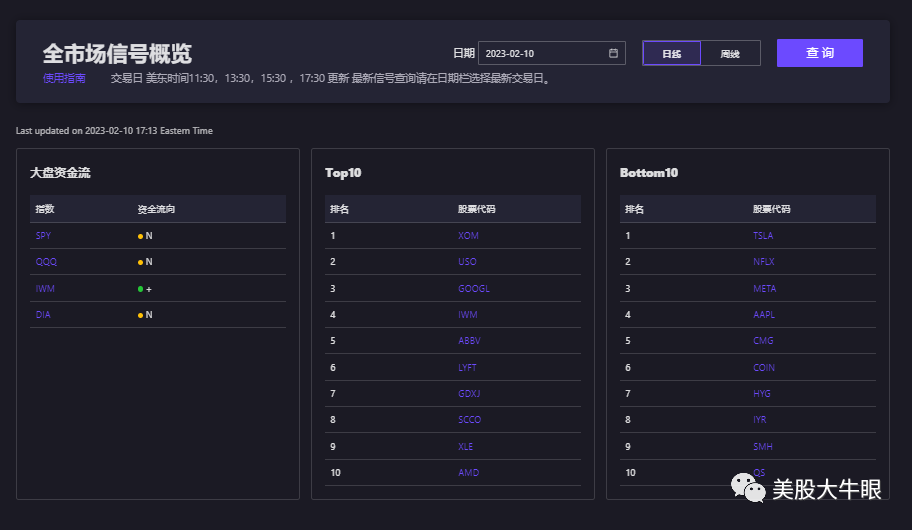This screenshot has height=530, width=912.
Task: Open the AMD ticker in Top10
Action: pyautogui.click(x=468, y=473)
